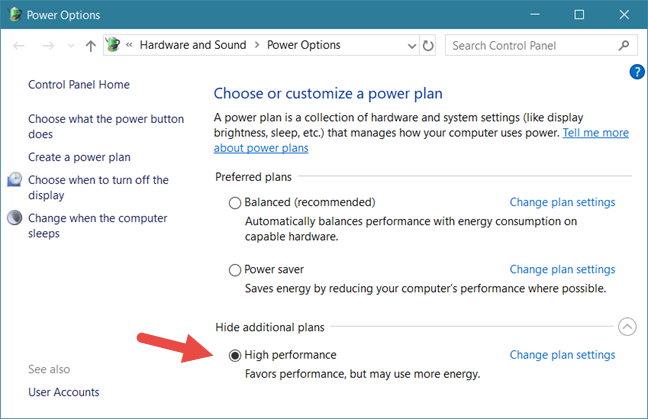Select the High performance radio button

(235, 355)
